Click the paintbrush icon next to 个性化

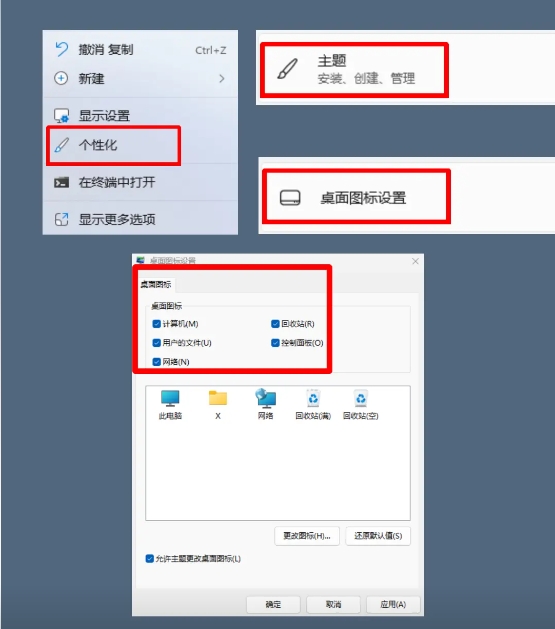click(61, 145)
